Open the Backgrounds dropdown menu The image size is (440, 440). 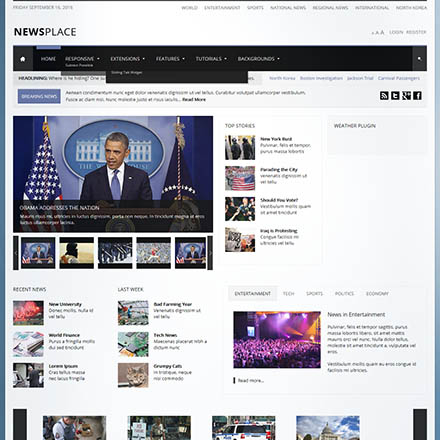[x=258, y=59]
